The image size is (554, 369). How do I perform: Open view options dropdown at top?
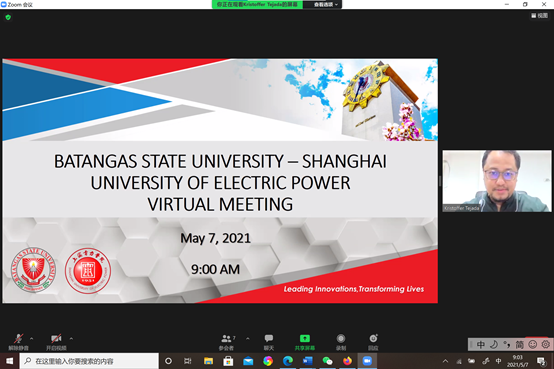coord(326,5)
